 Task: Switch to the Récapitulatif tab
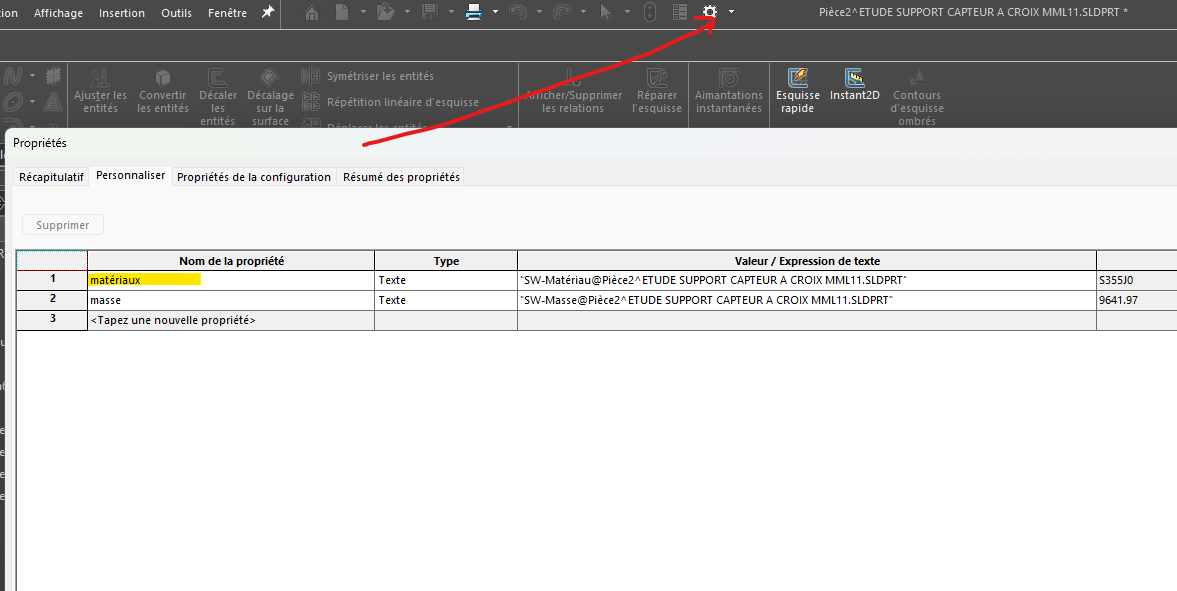click(51, 177)
